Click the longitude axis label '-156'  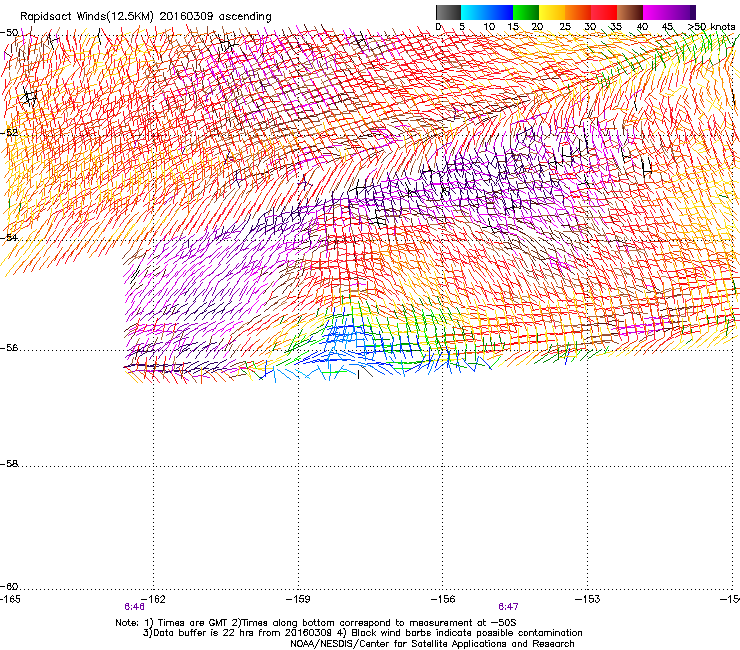(443, 599)
